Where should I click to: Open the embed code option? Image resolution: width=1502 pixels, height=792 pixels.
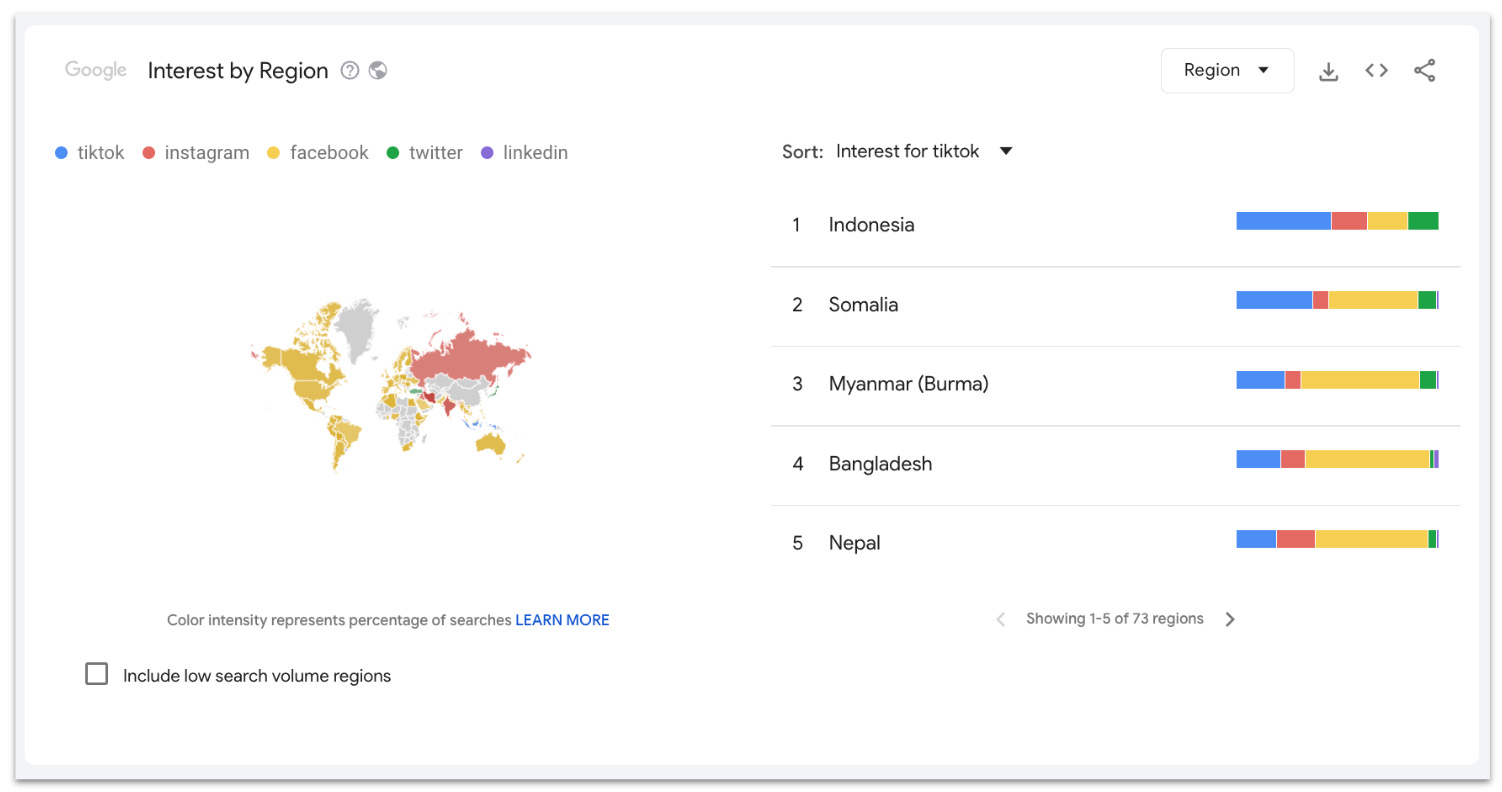click(1377, 71)
